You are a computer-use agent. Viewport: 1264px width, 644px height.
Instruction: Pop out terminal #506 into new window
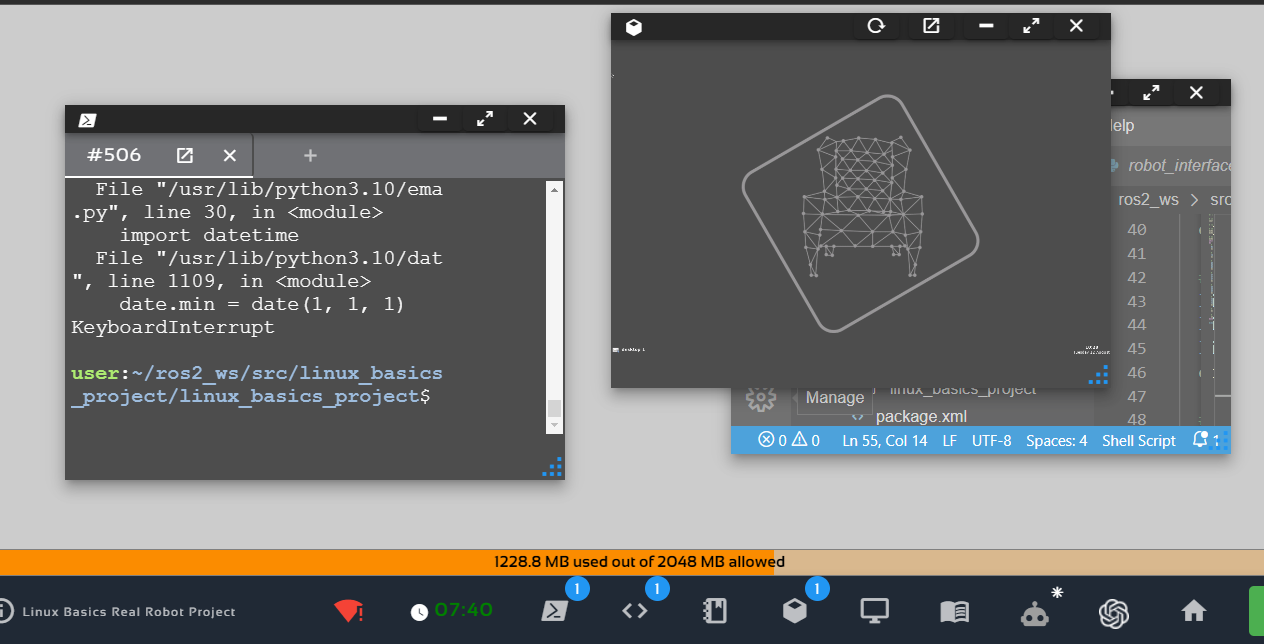185,155
